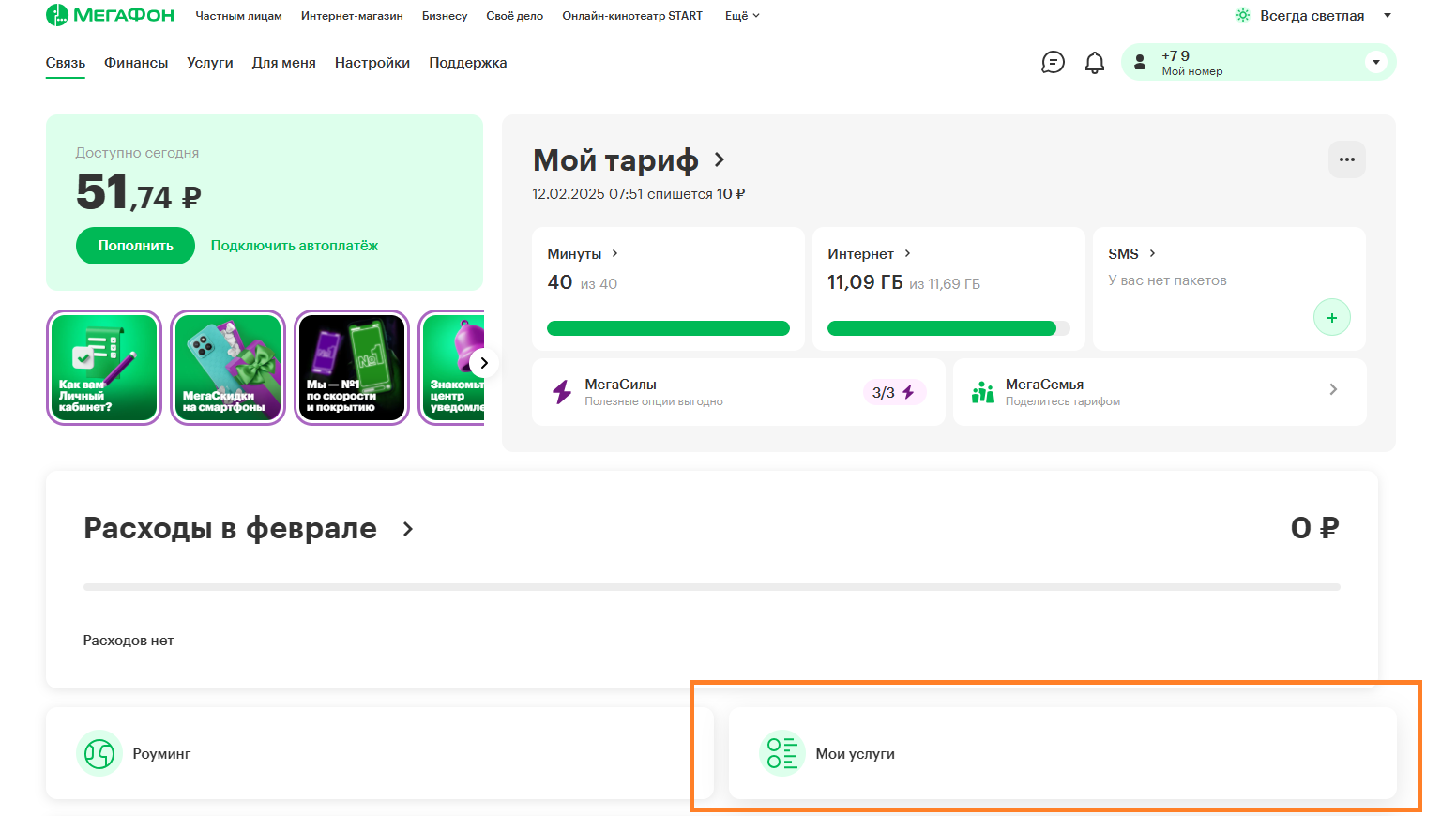Click the MegaFon logo
The width and height of the screenshot is (1456, 816).
(110, 15)
